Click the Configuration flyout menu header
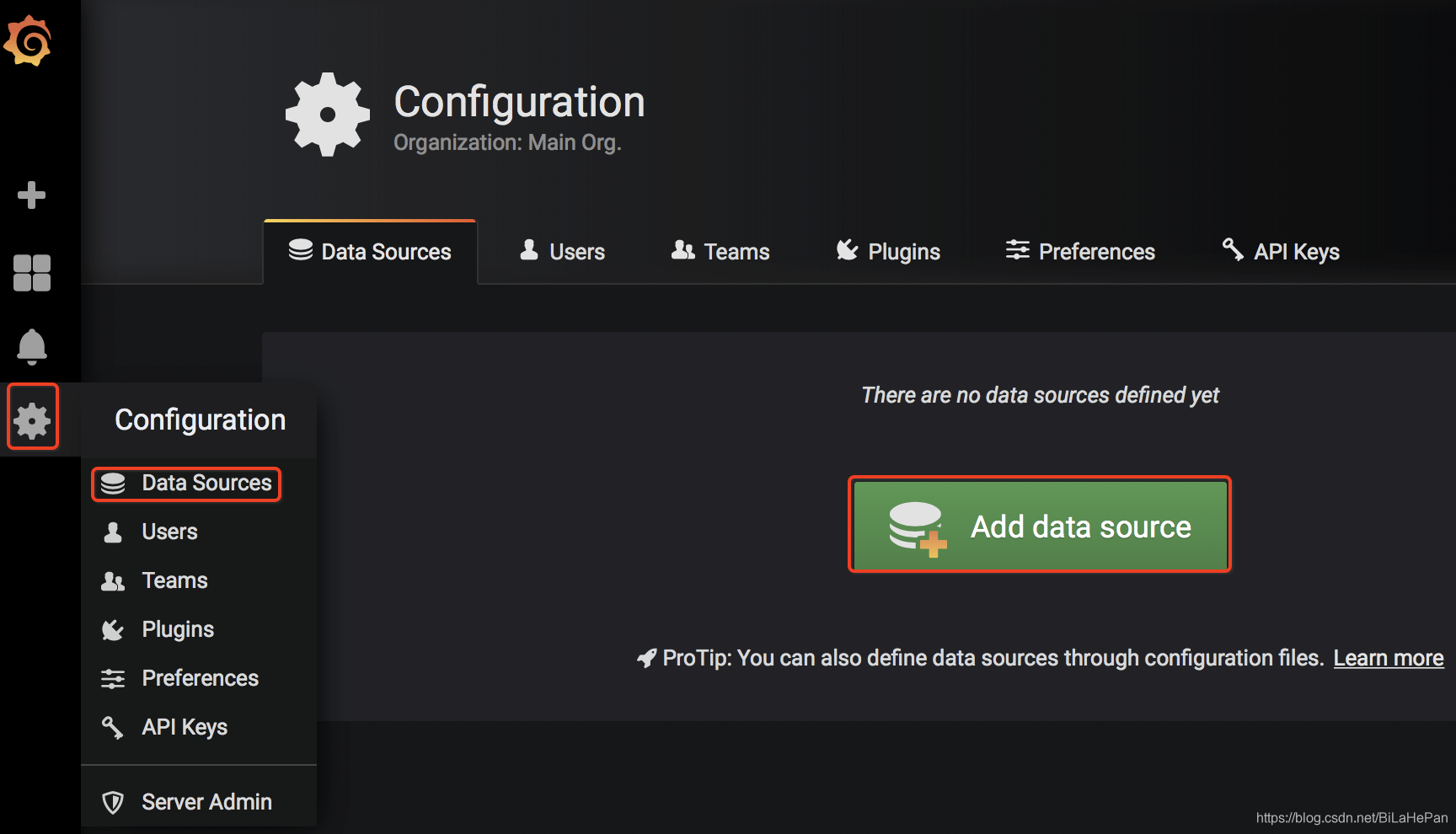1456x834 pixels. pyautogui.click(x=201, y=420)
